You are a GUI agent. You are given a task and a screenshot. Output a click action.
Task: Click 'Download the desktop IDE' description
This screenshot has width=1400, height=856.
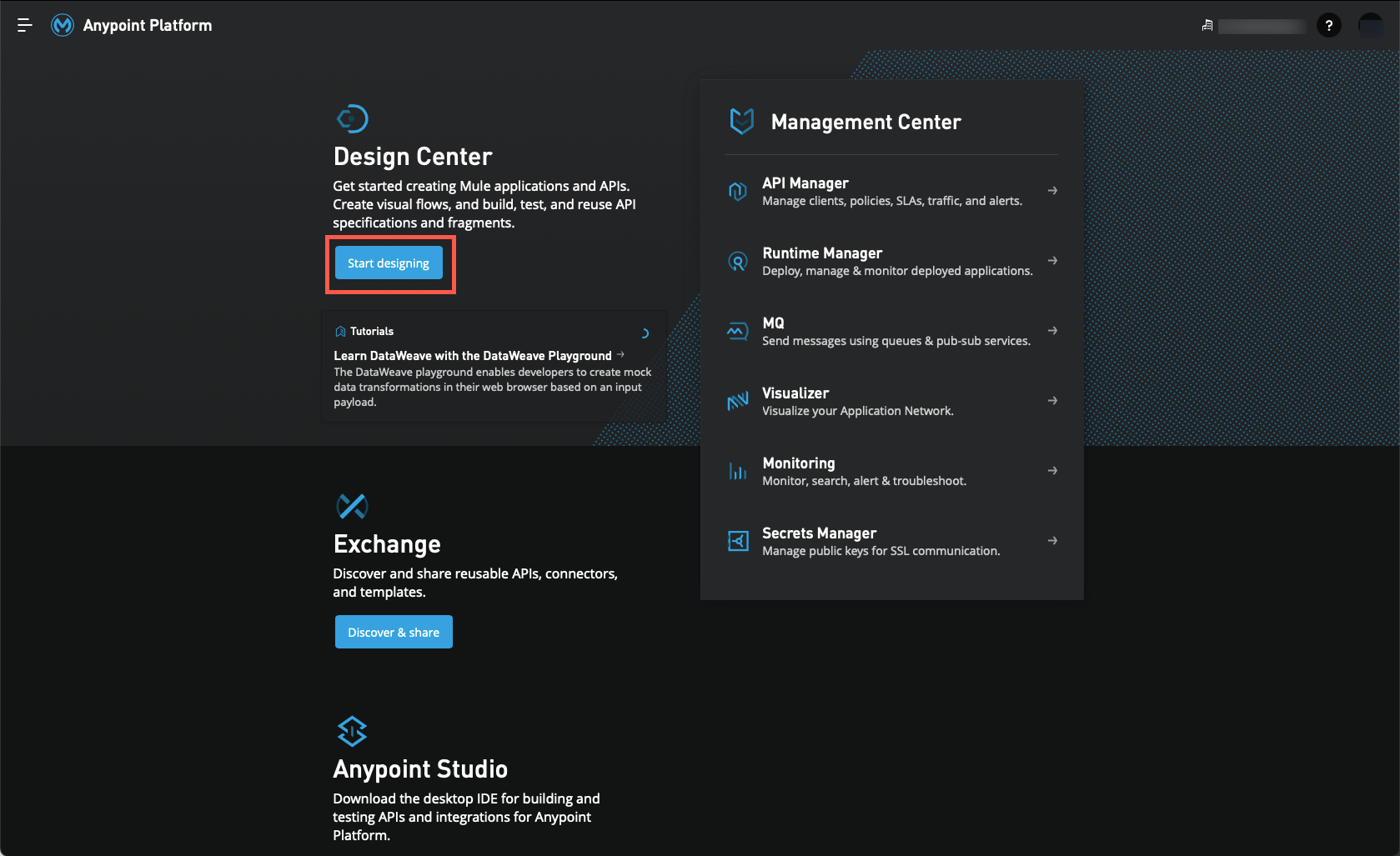click(466, 817)
